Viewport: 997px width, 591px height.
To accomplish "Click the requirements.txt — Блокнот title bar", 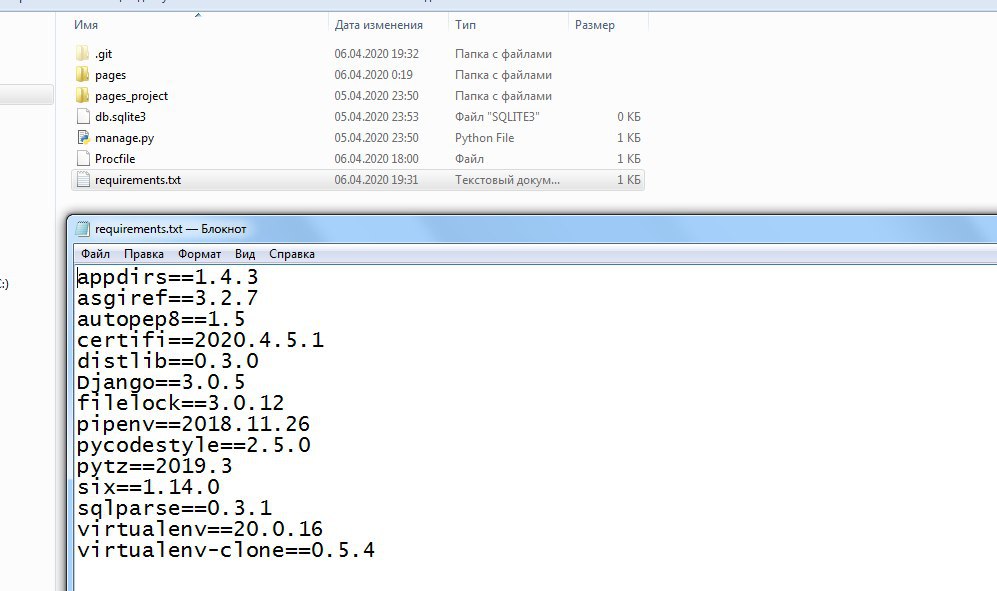I will [x=170, y=229].
